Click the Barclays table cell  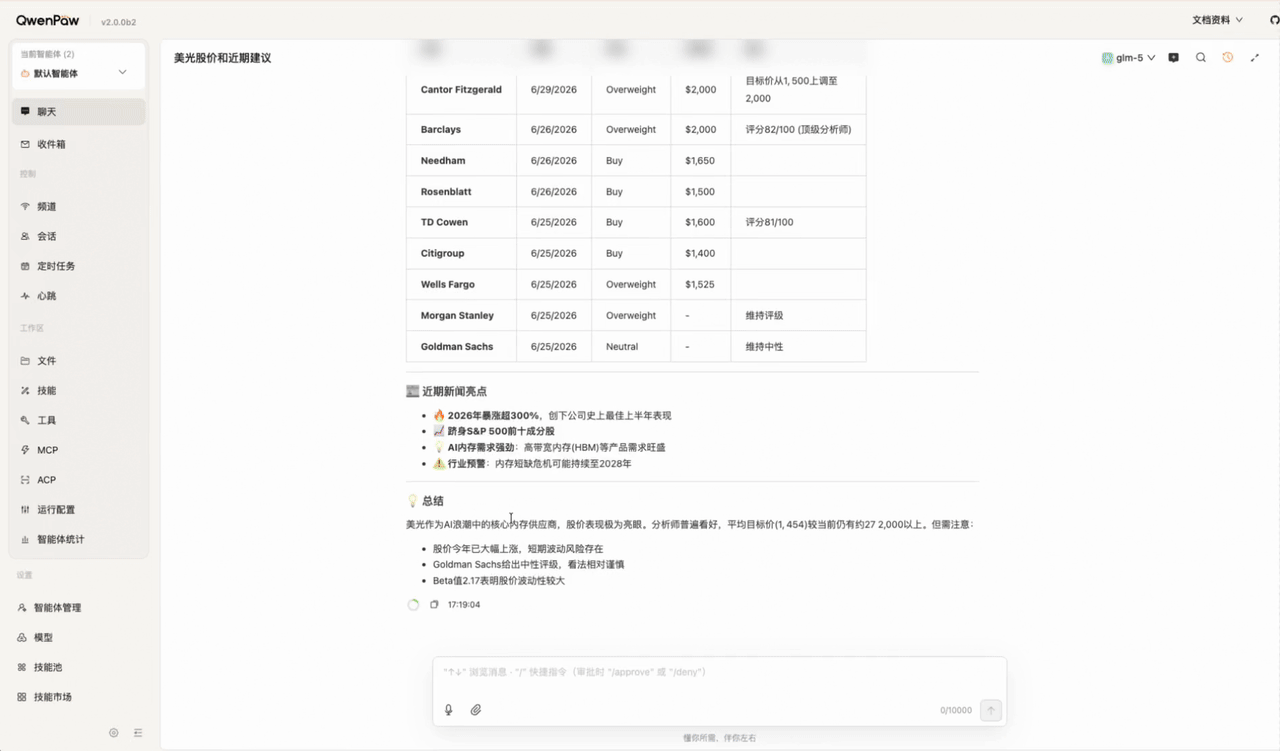point(462,130)
